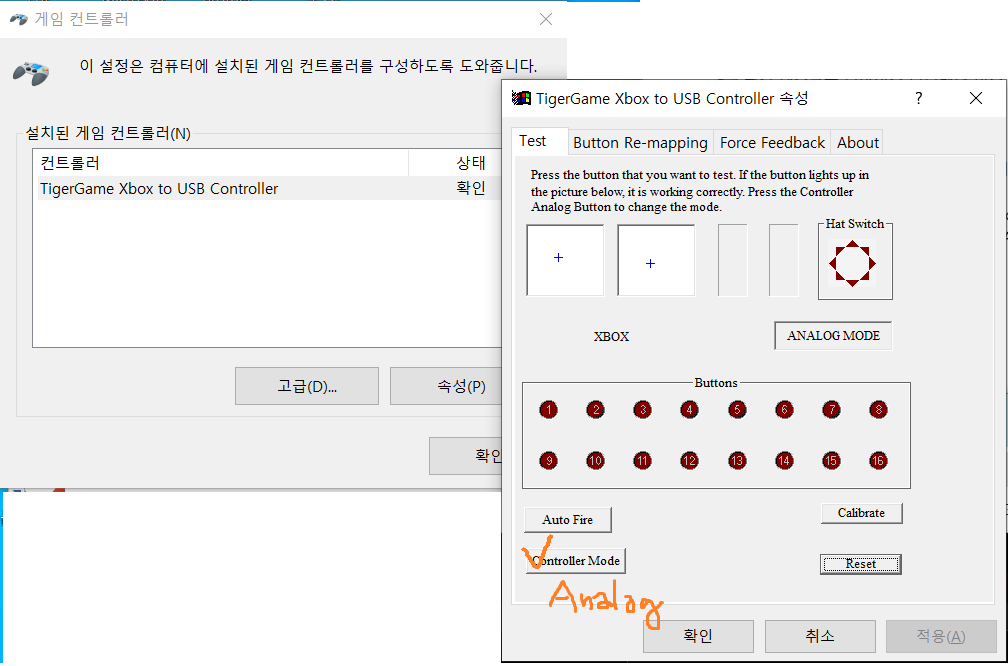Click button indicator 8
Screen dimensions: 1008x666
(x=878, y=410)
